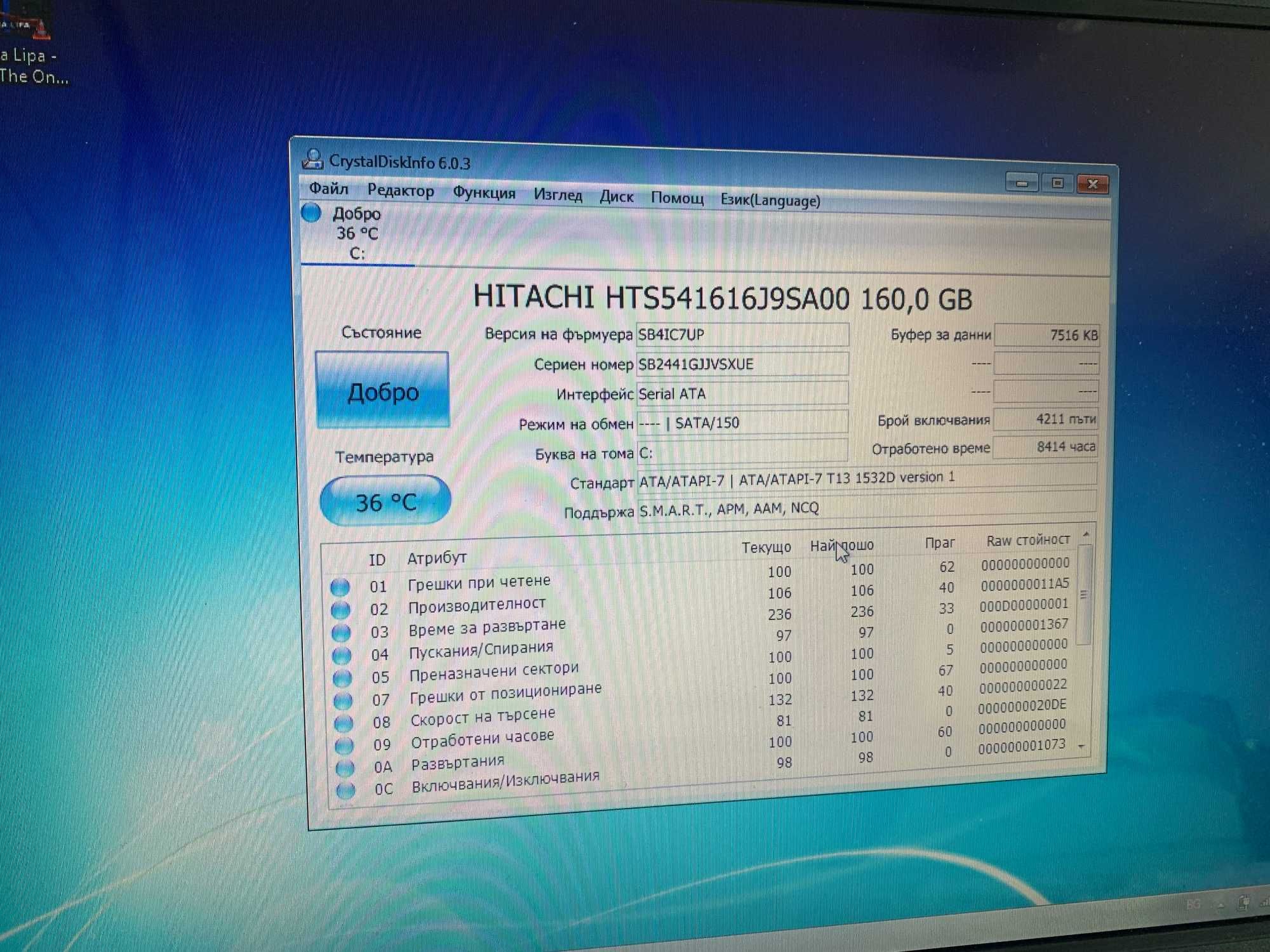Click the Праг column header
The height and width of the screenshot is (952, 1270).
[939, 543]
